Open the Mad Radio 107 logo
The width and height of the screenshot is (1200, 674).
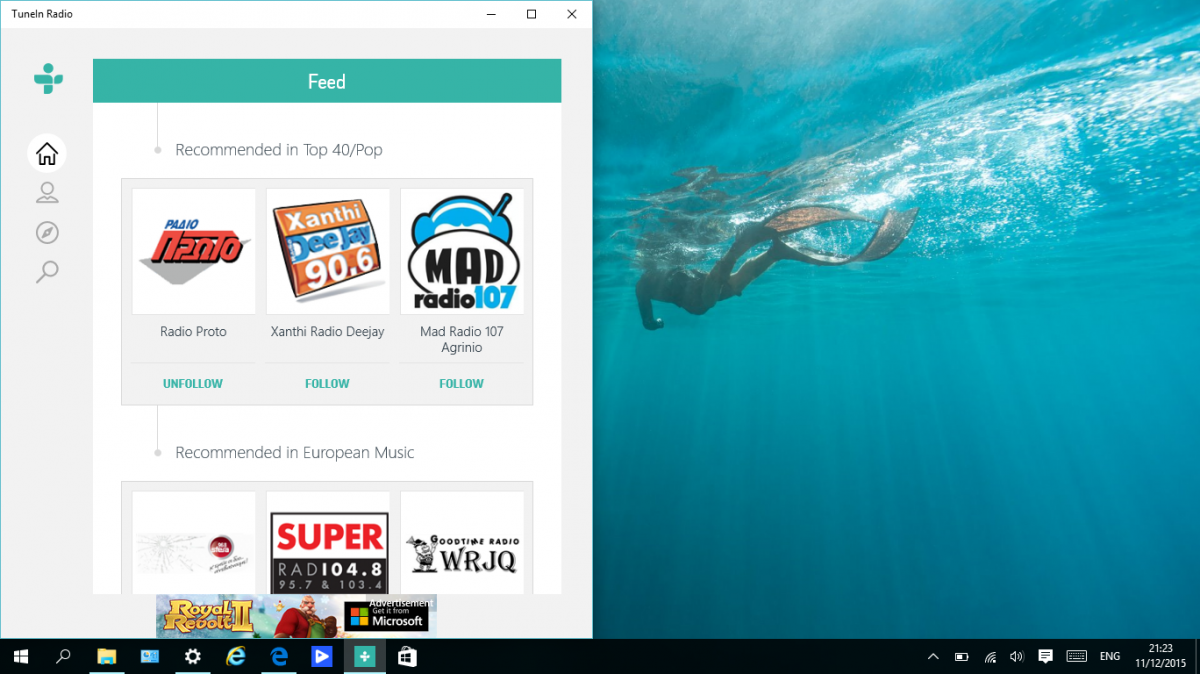tap(462, 252)
